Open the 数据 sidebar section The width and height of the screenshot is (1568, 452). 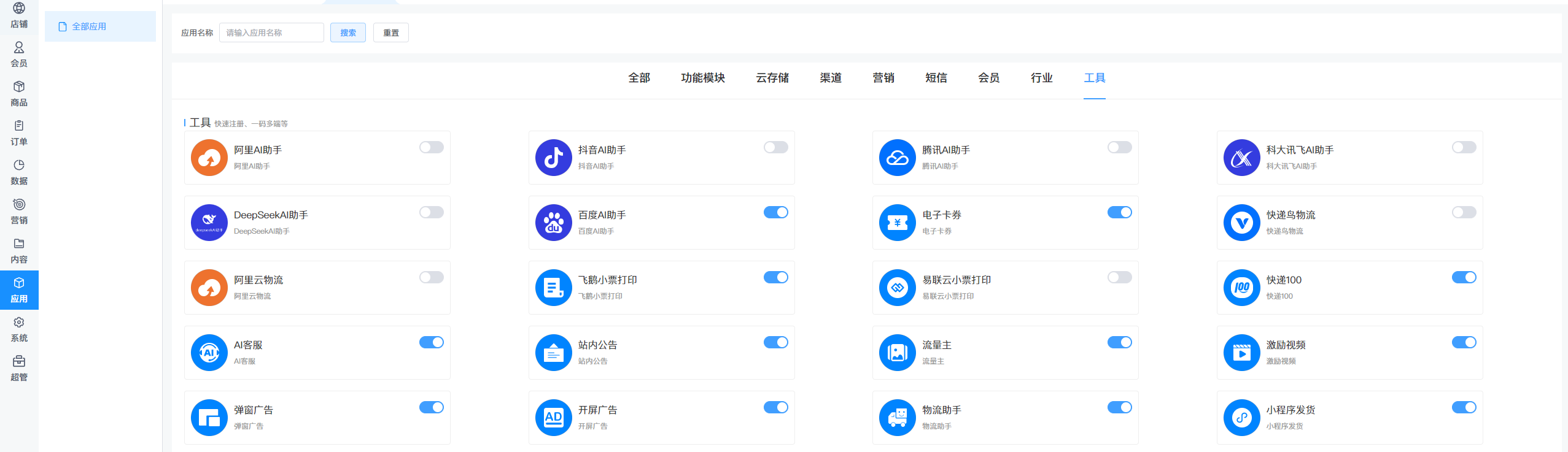(19, 172)
